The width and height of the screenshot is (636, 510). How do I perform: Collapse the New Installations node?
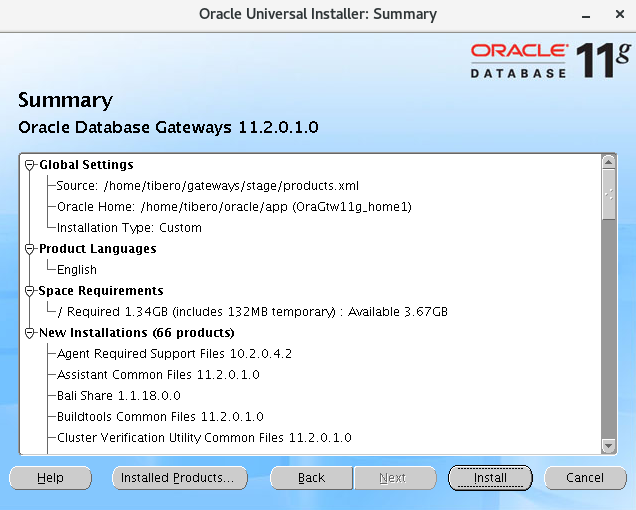[29, 333]
